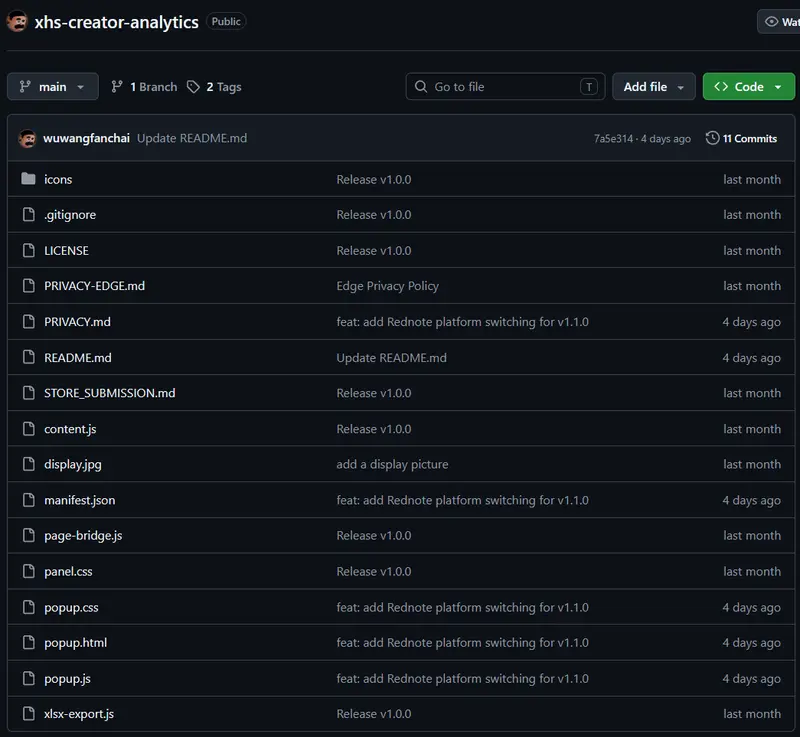Open STORE_SUBMISSION.md file
The image size is (800, 737).
pyautogui.click(x=110, y=393)
